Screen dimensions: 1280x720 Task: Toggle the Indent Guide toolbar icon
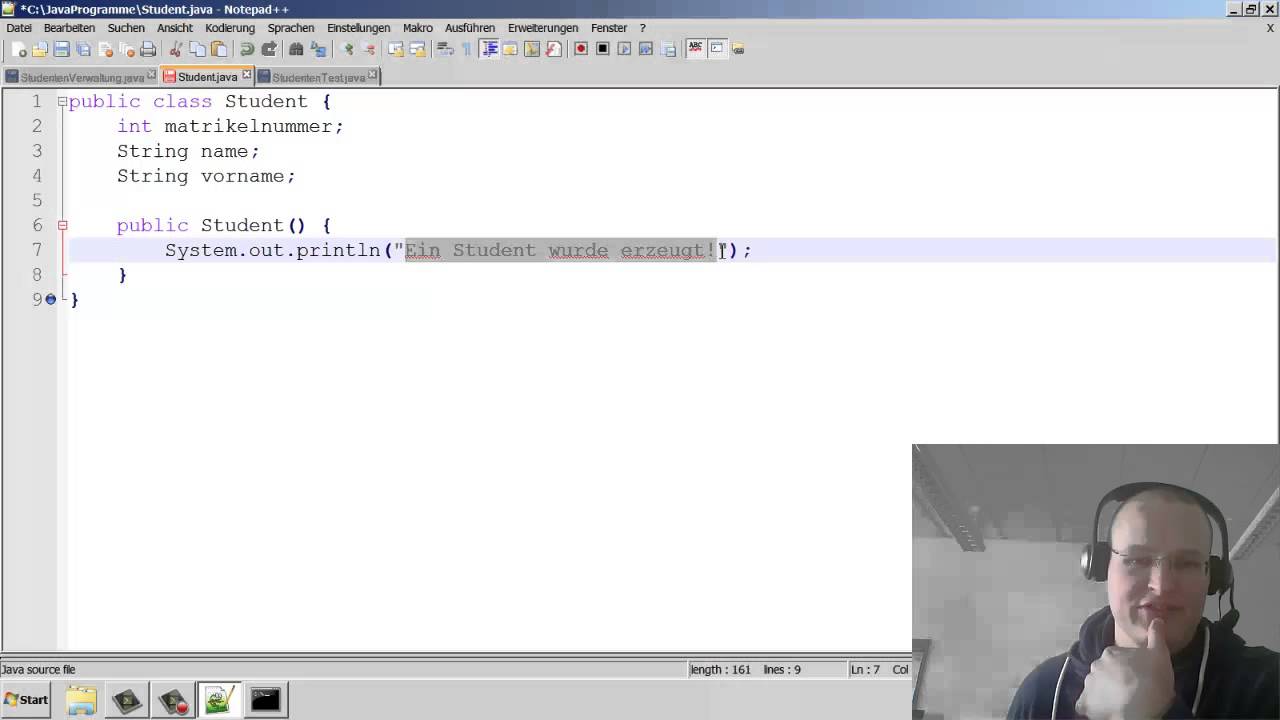(490, 49)
